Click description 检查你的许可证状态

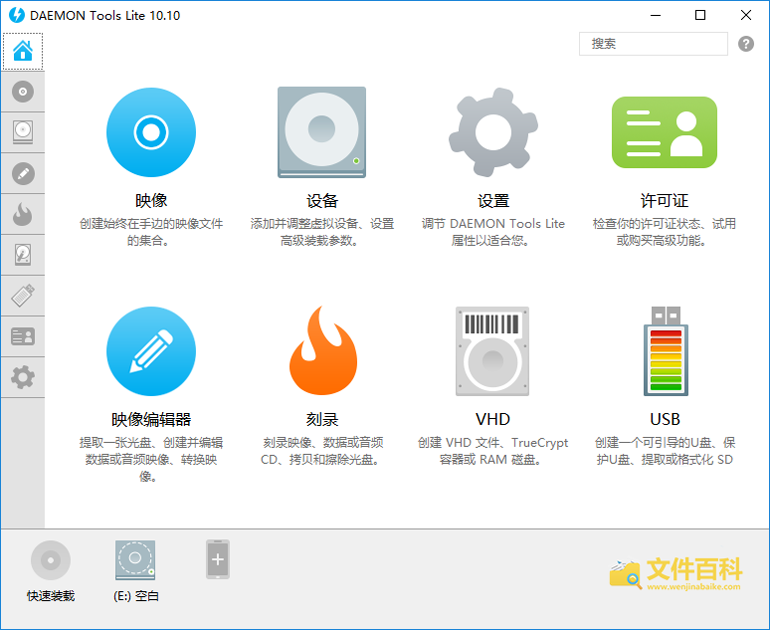(x=664, y=232)
